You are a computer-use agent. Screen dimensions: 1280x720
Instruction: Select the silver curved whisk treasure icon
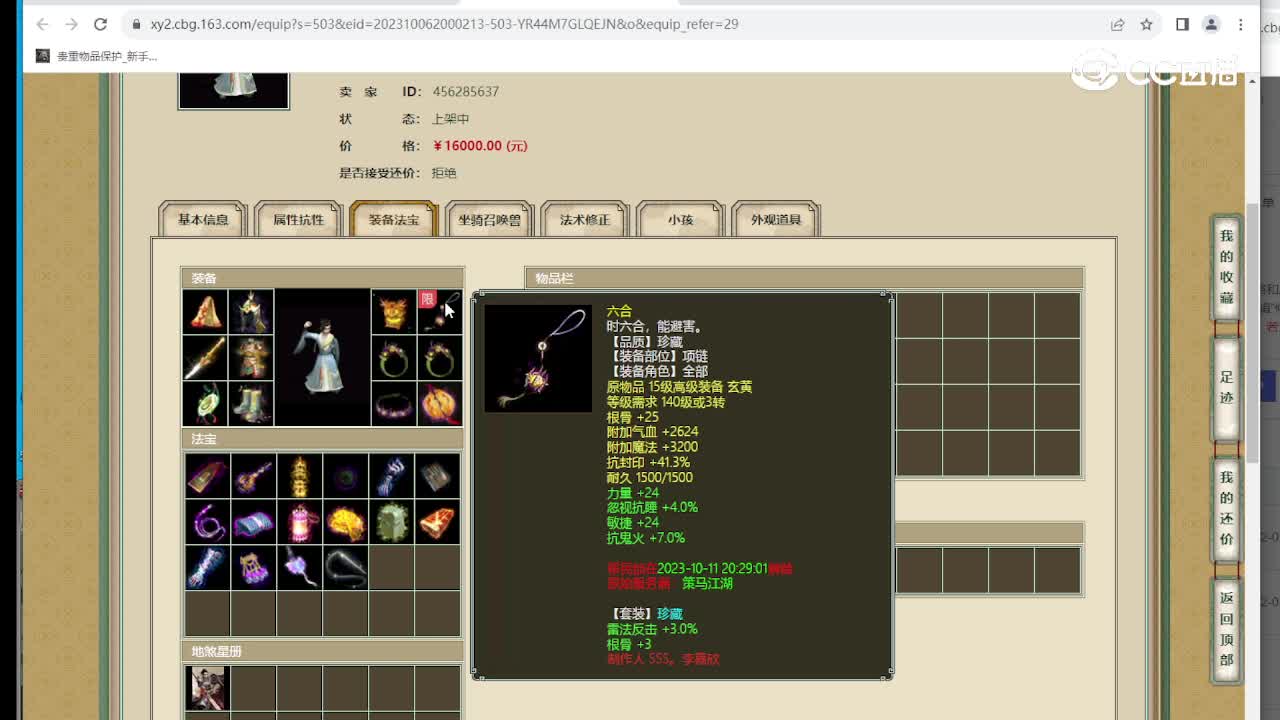pos(345,568)
